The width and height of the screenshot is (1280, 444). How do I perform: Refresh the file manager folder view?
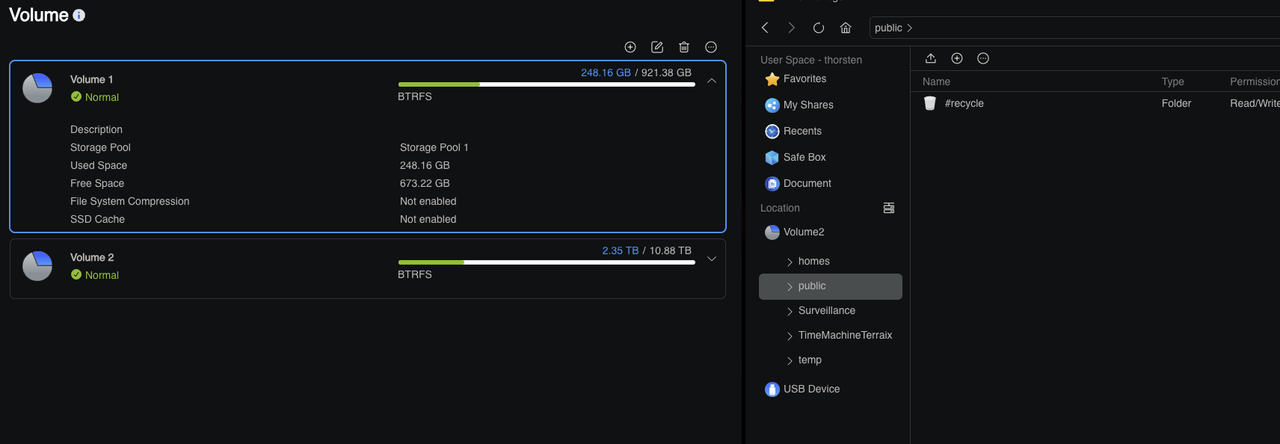click(819, 28)
